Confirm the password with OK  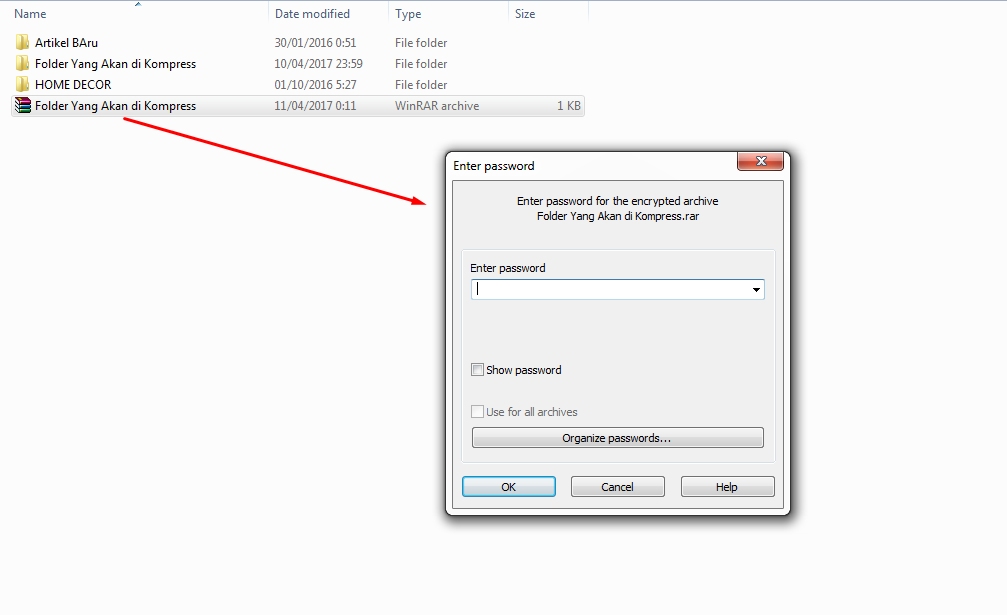tap(509, 487)
